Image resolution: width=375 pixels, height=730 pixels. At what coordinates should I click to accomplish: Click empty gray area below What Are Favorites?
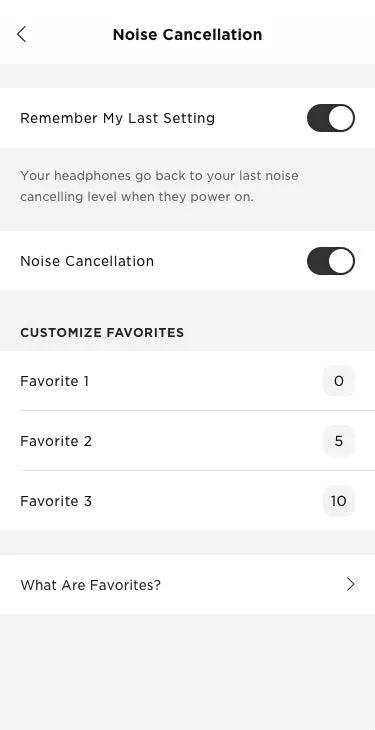[187, 672]
